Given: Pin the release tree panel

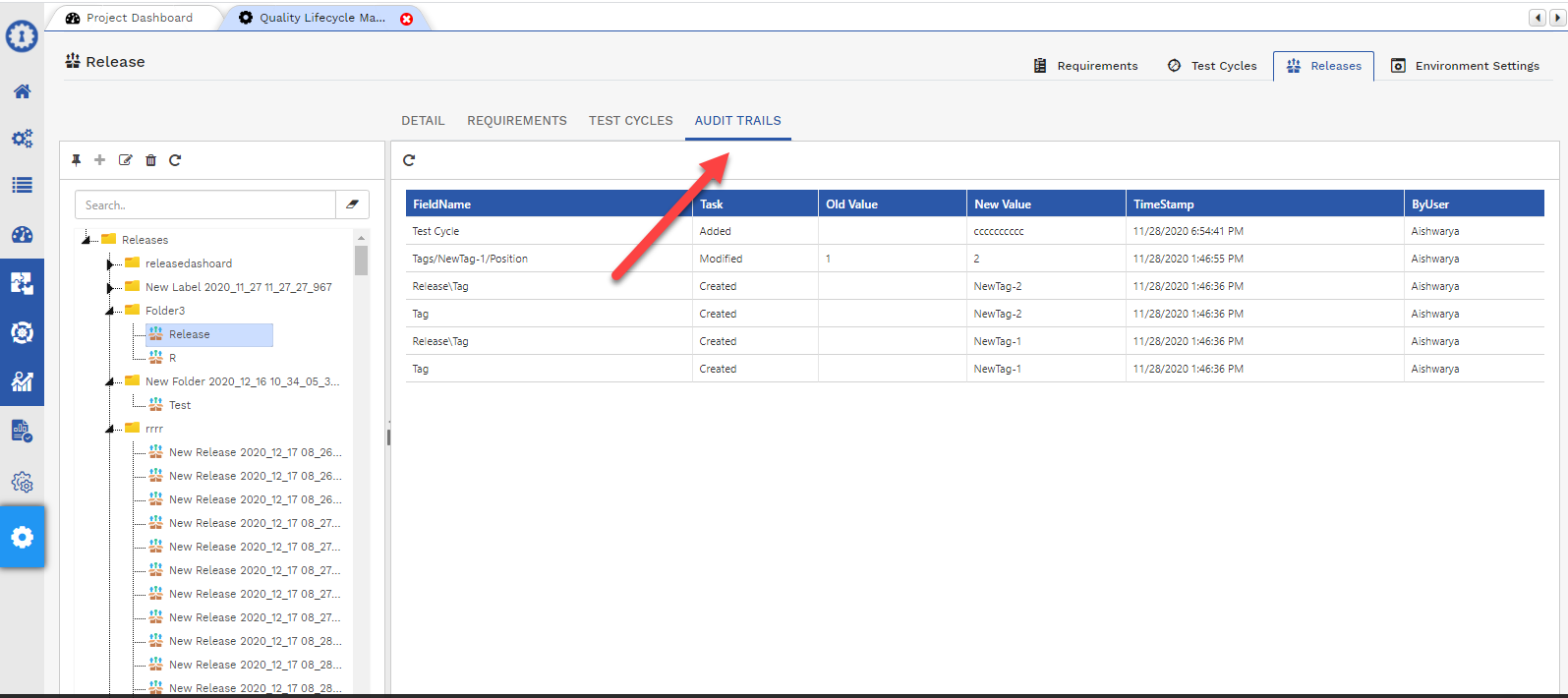Looking at the screenshot, I should [76, 160].
